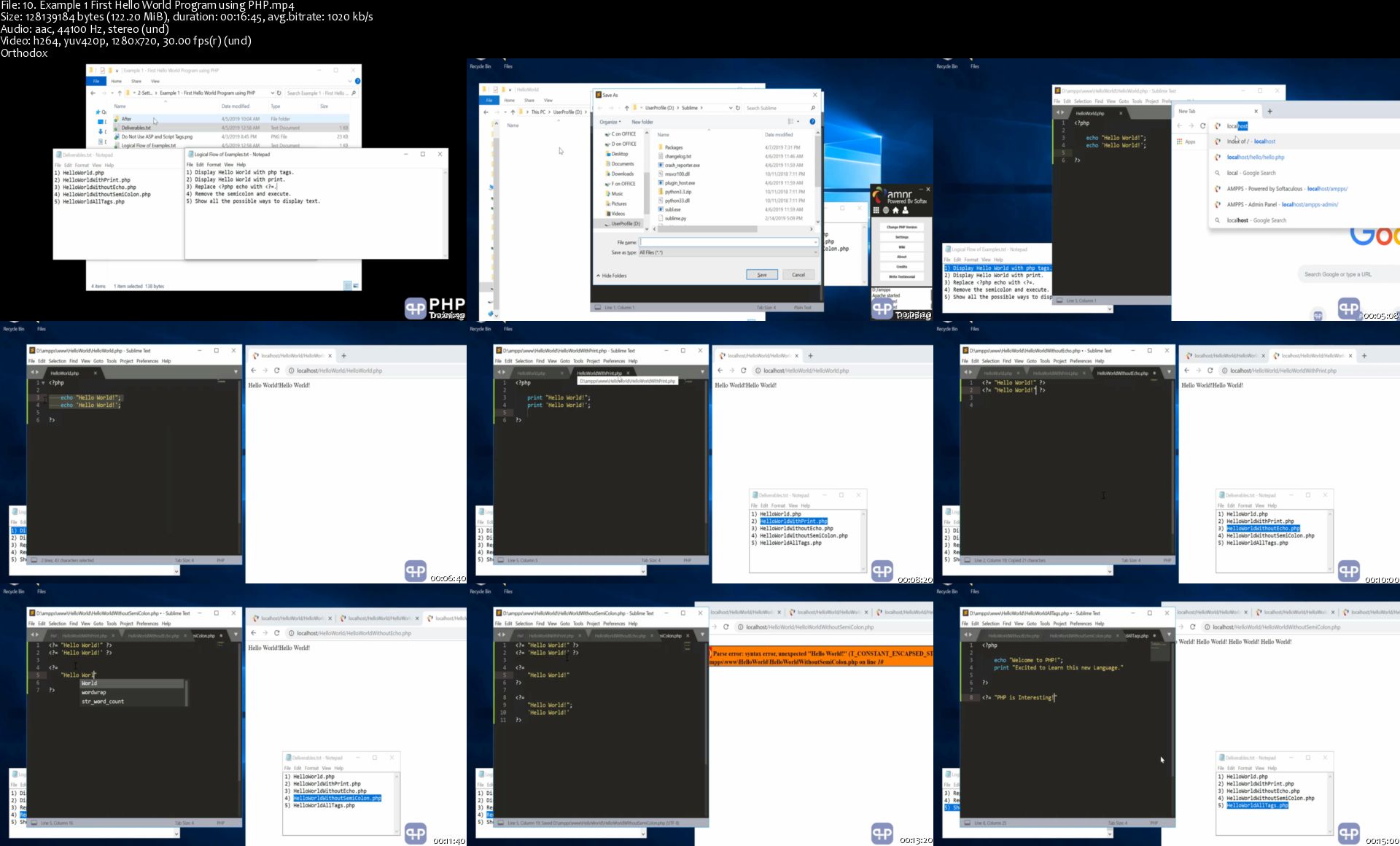Open address history dropdown in Example 1 Explorer

[x=272, y=93]
